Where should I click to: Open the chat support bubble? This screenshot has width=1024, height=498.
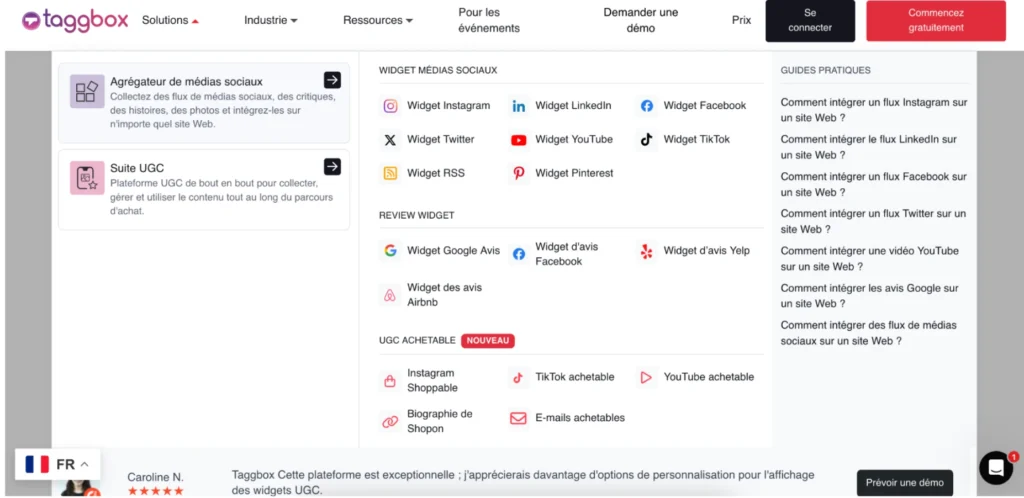[x=997, y=468]
